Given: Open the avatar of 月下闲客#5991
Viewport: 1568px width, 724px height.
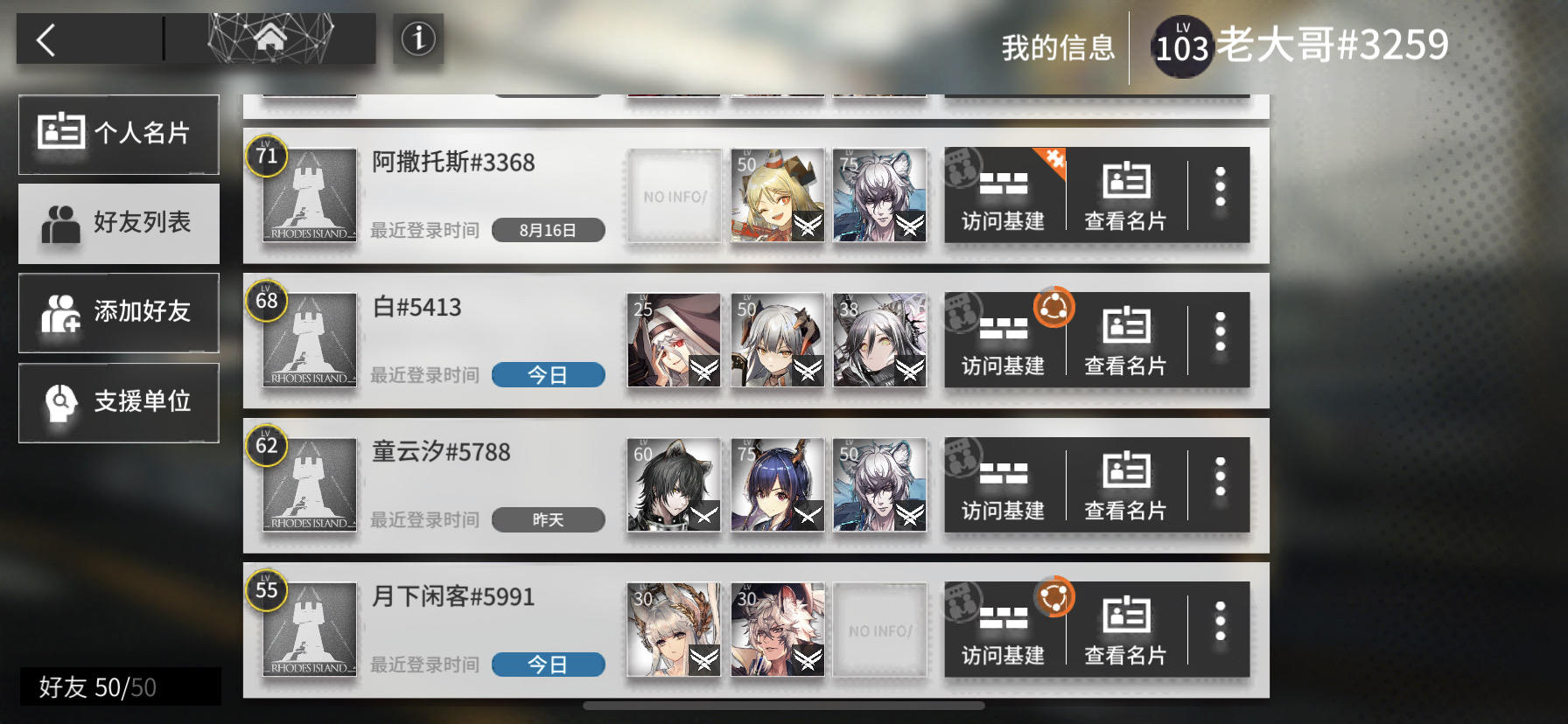Looking at the screenshot, I should click(310, 630).
